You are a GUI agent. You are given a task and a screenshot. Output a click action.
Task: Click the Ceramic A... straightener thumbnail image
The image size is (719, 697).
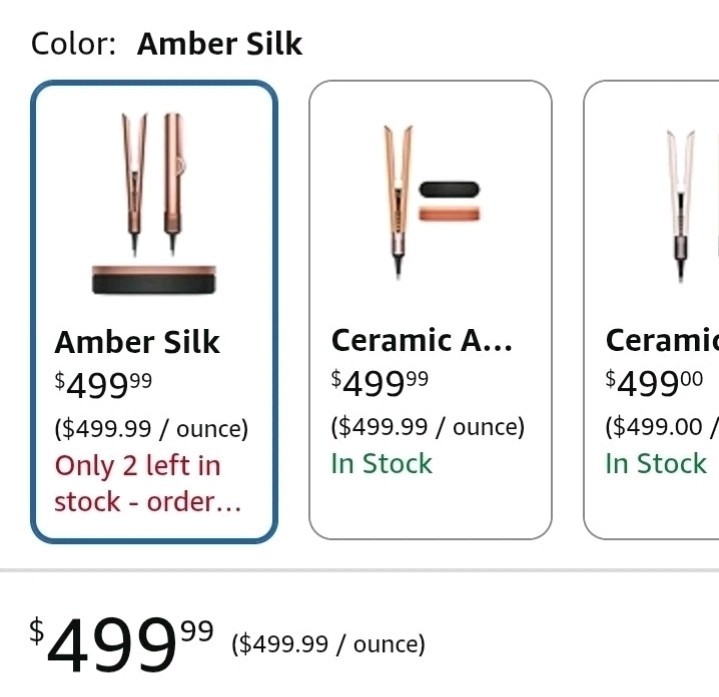point(431,202)
